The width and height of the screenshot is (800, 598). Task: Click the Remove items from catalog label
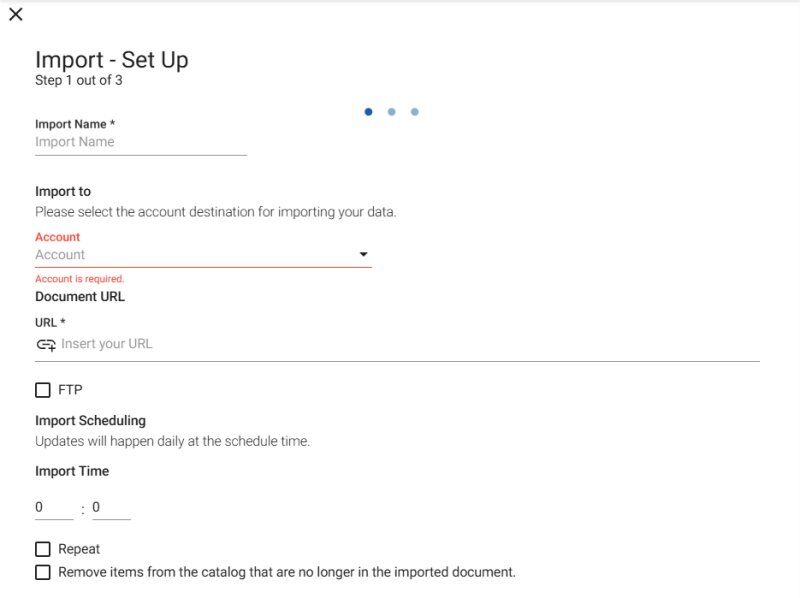coord(287,573)
